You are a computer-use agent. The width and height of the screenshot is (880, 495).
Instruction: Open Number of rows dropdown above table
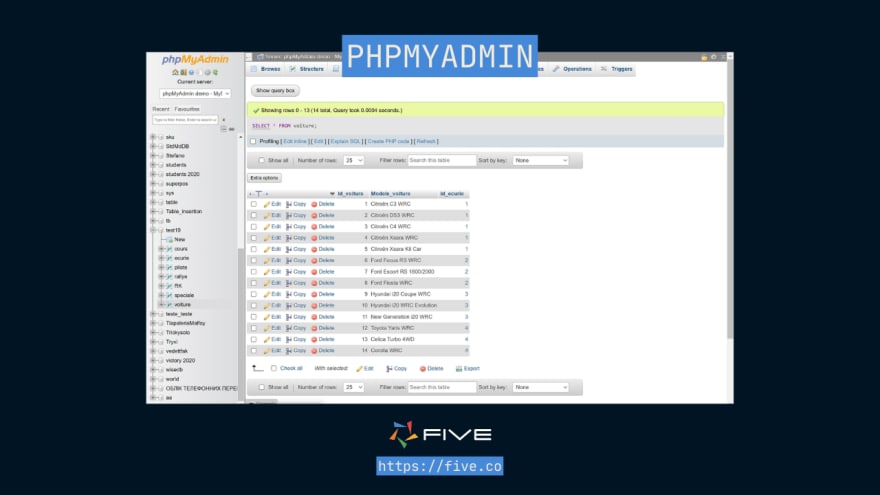[x=354, y=161]
